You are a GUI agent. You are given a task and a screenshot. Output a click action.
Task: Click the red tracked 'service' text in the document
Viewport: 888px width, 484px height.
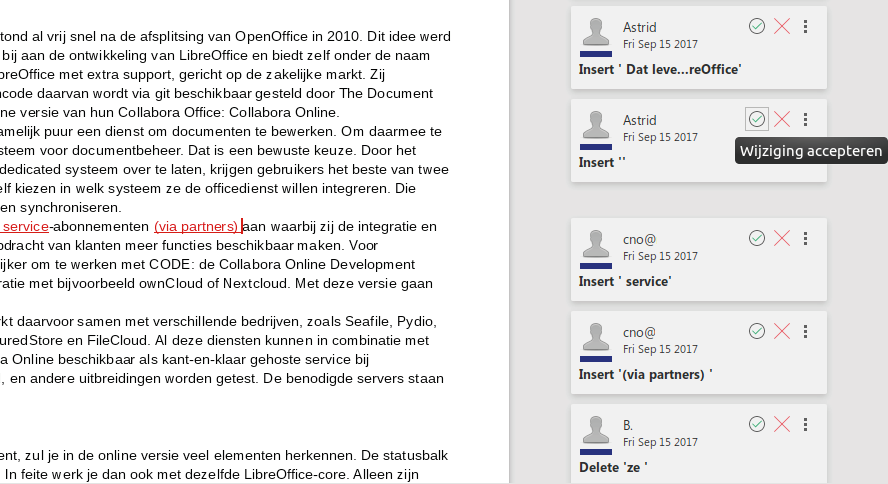point(26,226)
